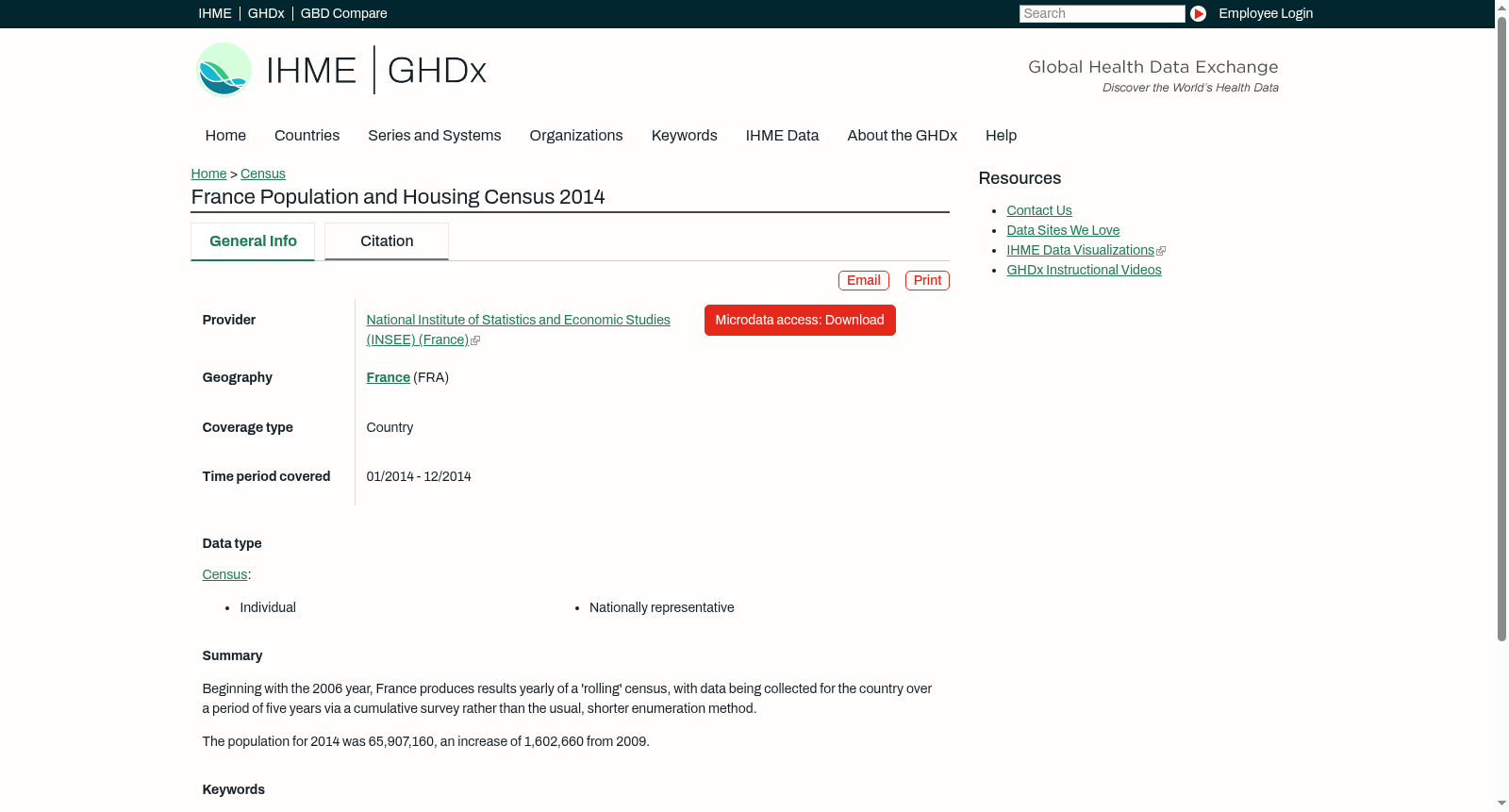
Task: Open the Organizations menu
Action: [576, 136]
